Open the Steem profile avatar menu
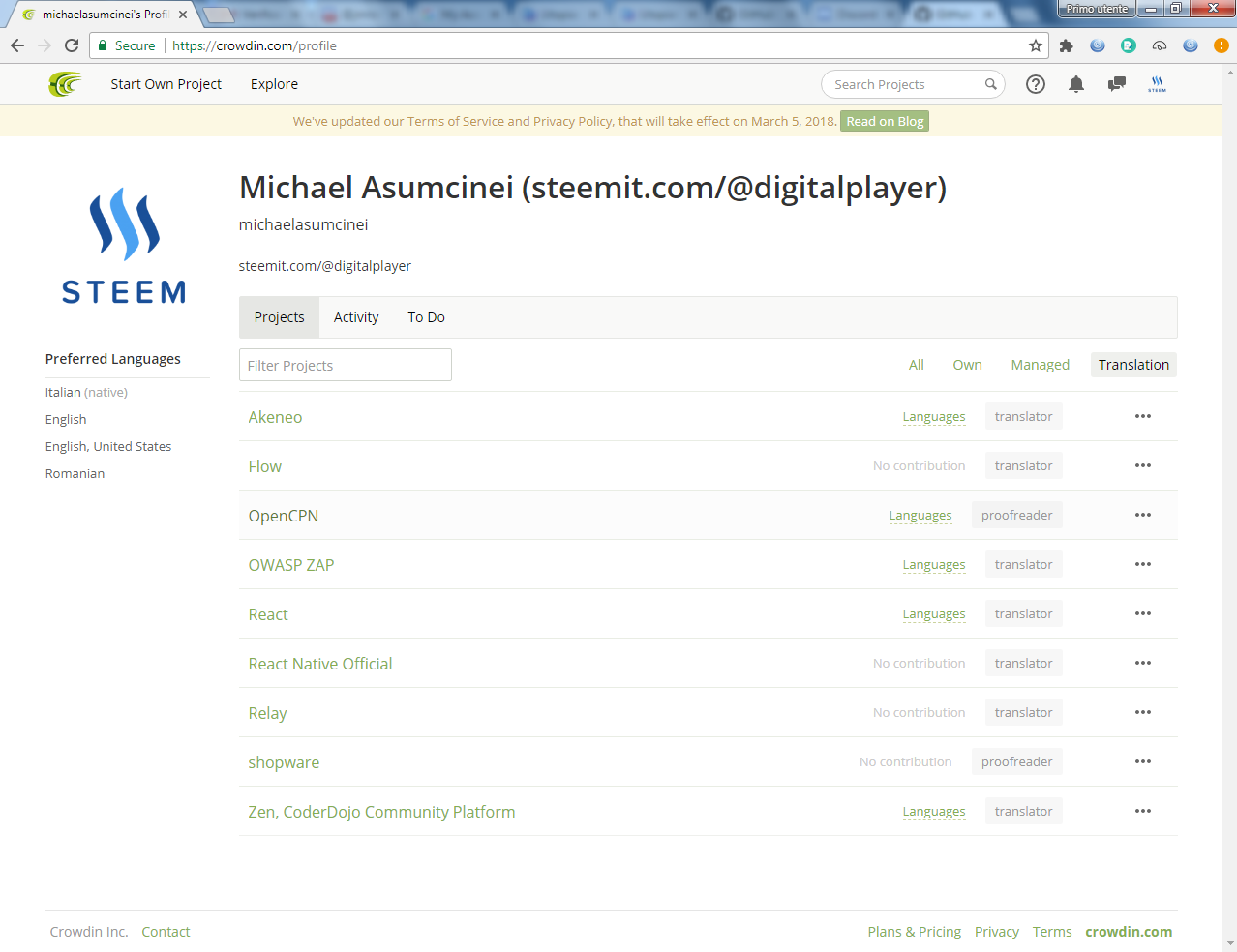1237x952 pixels. [x=1158, y=84]
